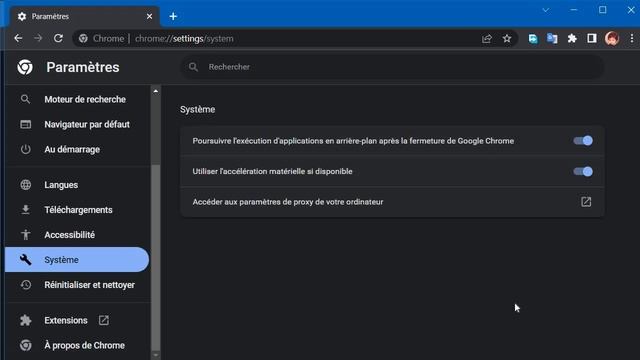
Task: Bookmark this page with the star icon
Action: [x=507, y=39]
